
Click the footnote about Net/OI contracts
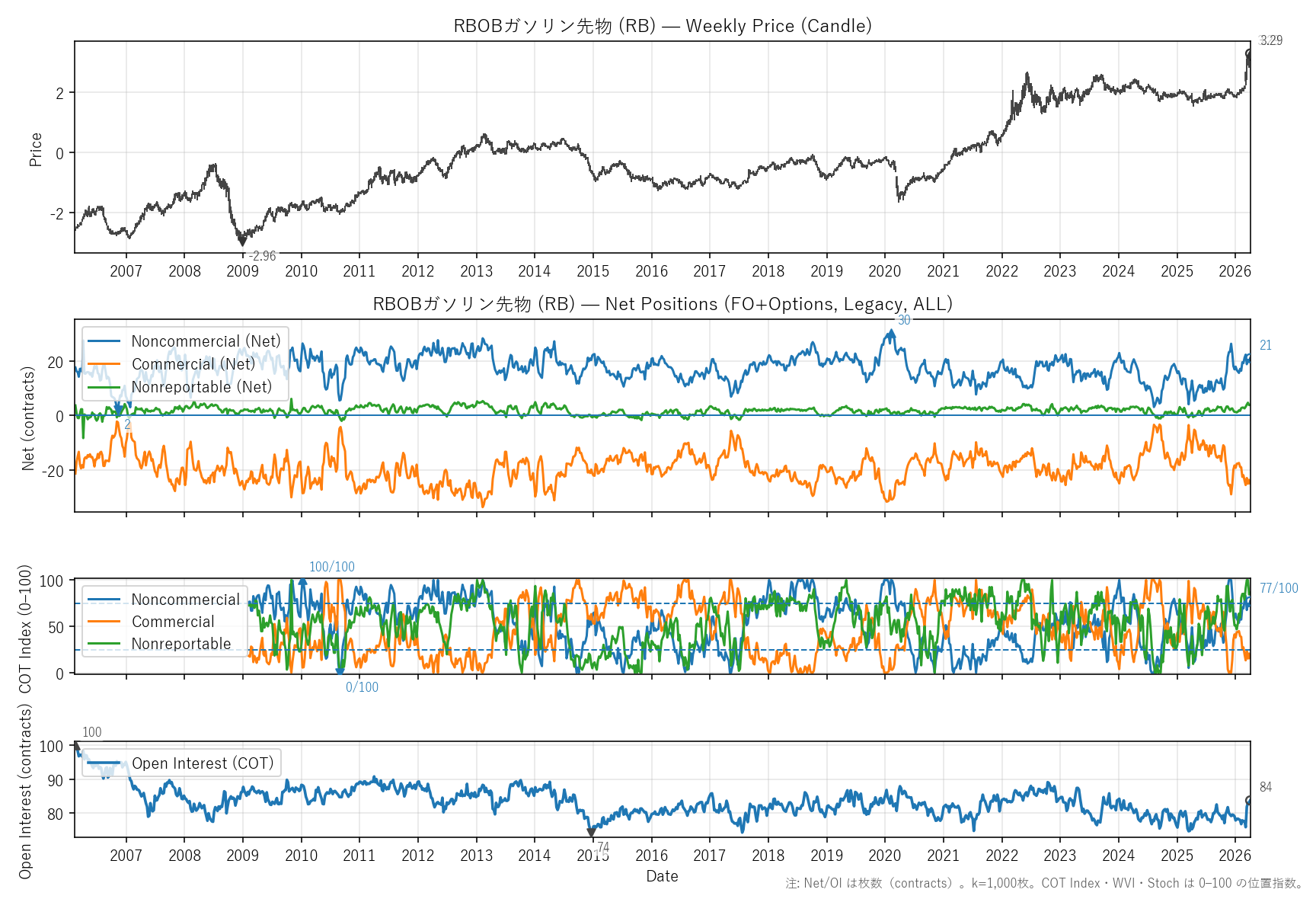[x=1043, y=883]
